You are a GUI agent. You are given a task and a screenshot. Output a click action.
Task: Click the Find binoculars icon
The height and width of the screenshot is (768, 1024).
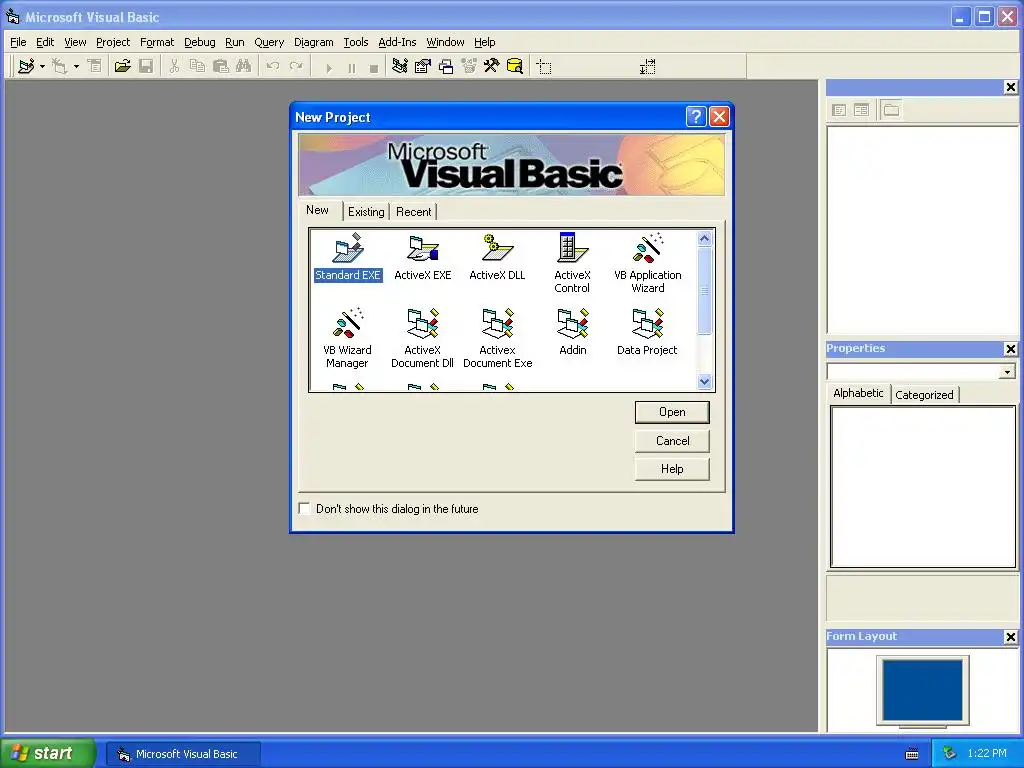coord(244,66)
